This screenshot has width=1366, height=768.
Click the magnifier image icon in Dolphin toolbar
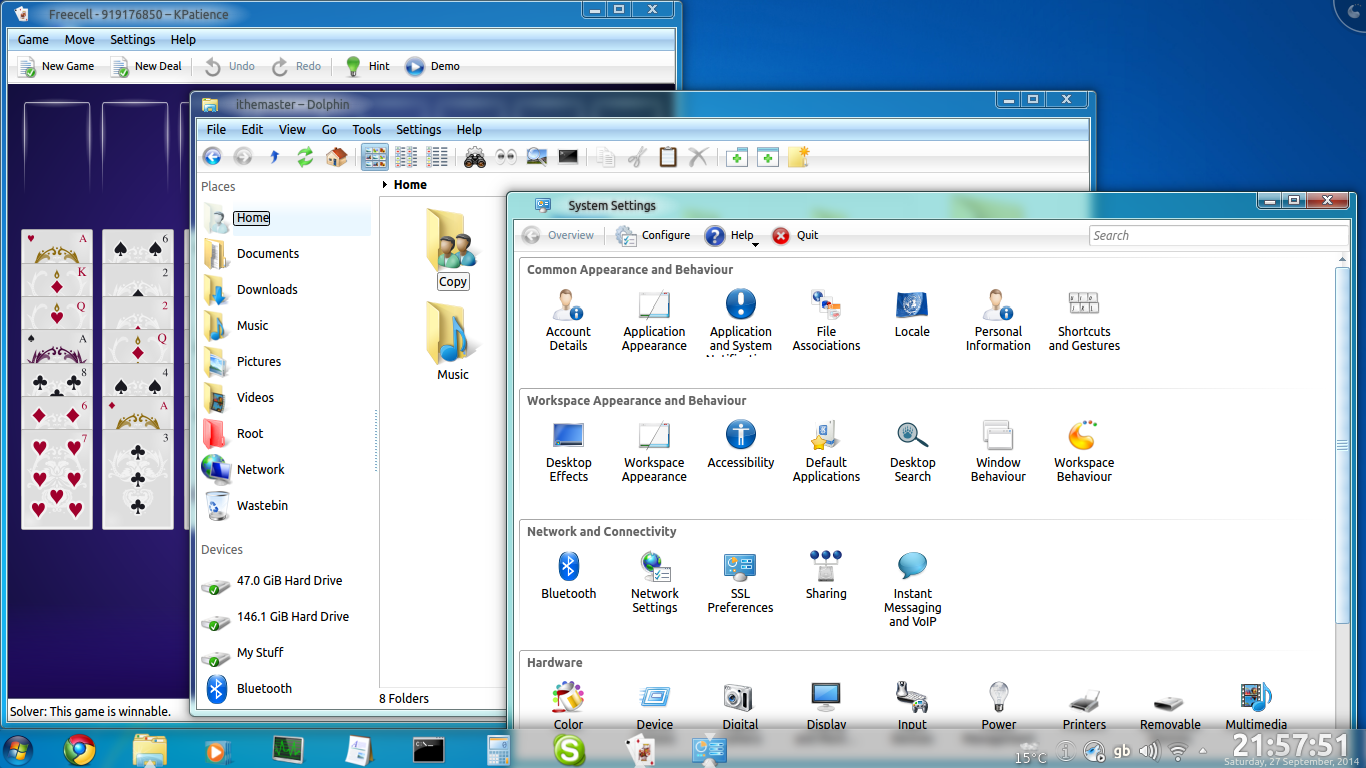pyautogui.click(x=537, y=156)
